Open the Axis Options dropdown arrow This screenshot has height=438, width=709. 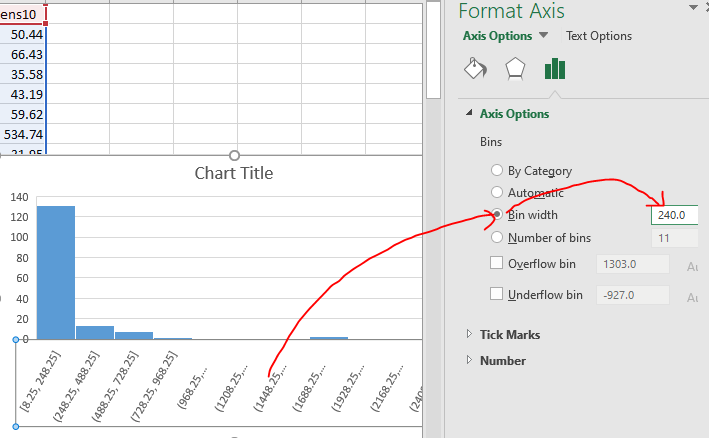pos(543,35)
